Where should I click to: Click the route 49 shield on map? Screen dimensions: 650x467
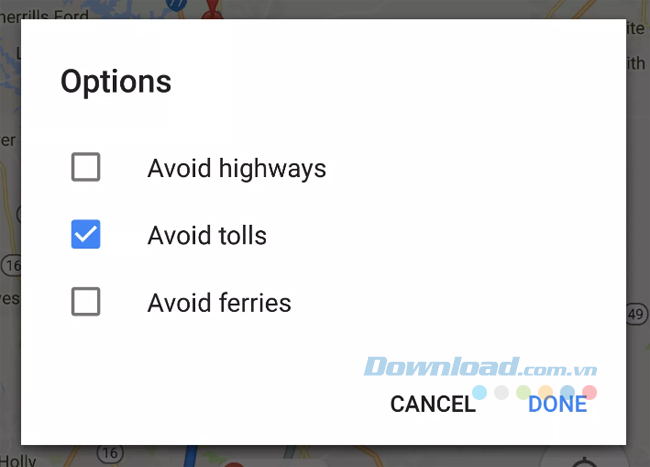637,316
